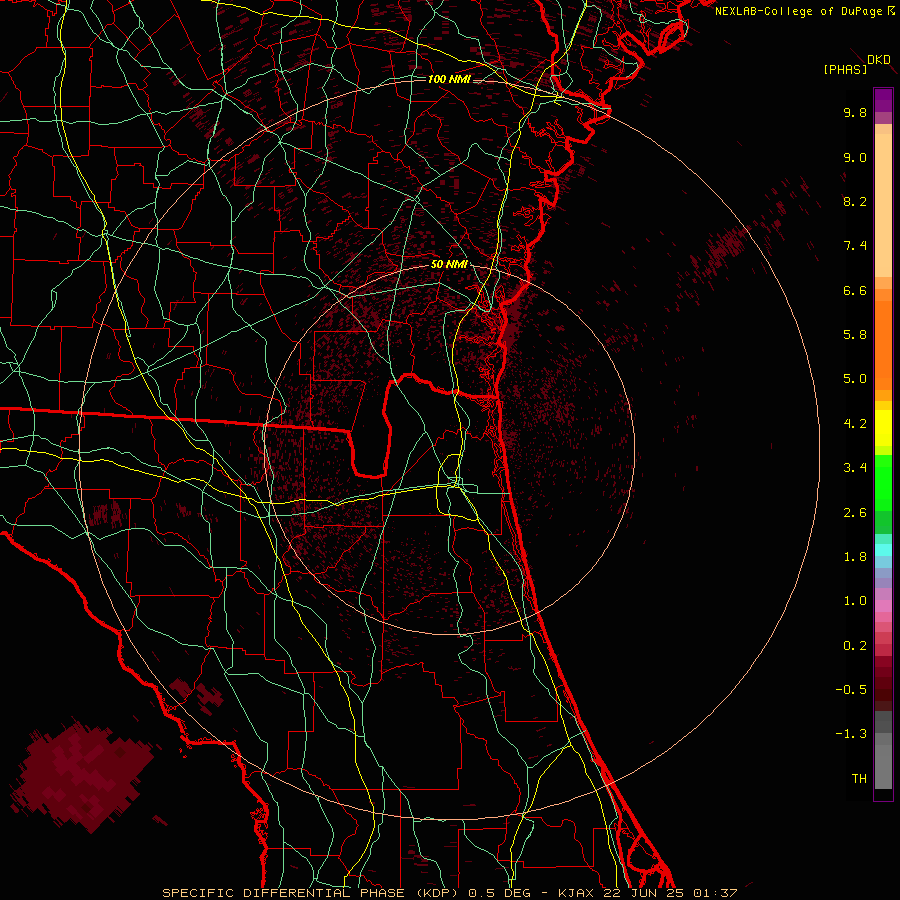Click the NEXLAB-College of DuPage label
The image size is (900, 900).
pos(798,11)
